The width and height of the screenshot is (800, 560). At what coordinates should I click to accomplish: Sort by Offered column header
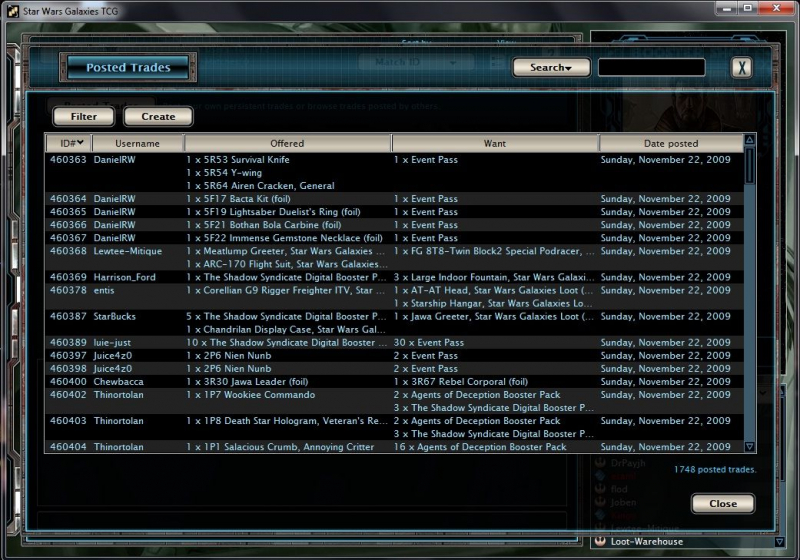pyautogui.click(x=287, y=143)
